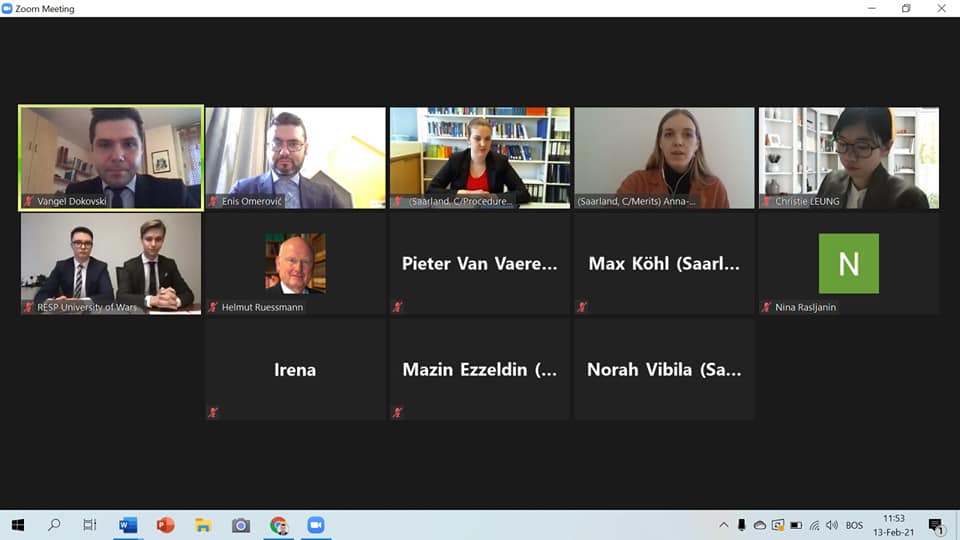Click the Windows Start button
The image size is (960, 540).
point(18,525)
